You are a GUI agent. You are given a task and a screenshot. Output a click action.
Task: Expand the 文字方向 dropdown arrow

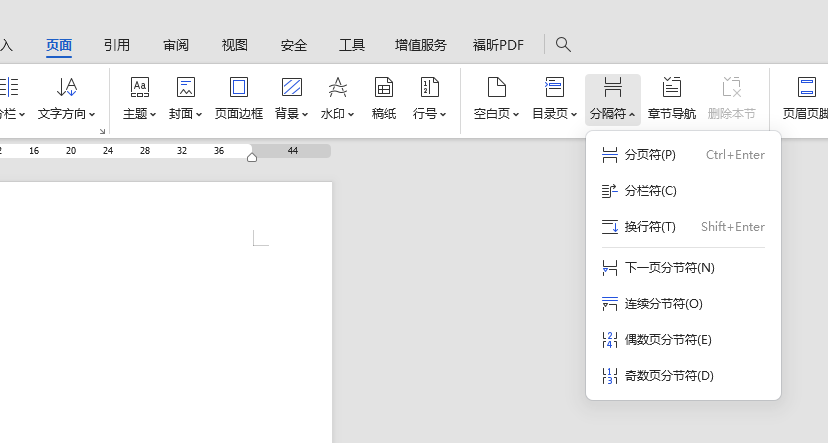click(x=92, y=114)
